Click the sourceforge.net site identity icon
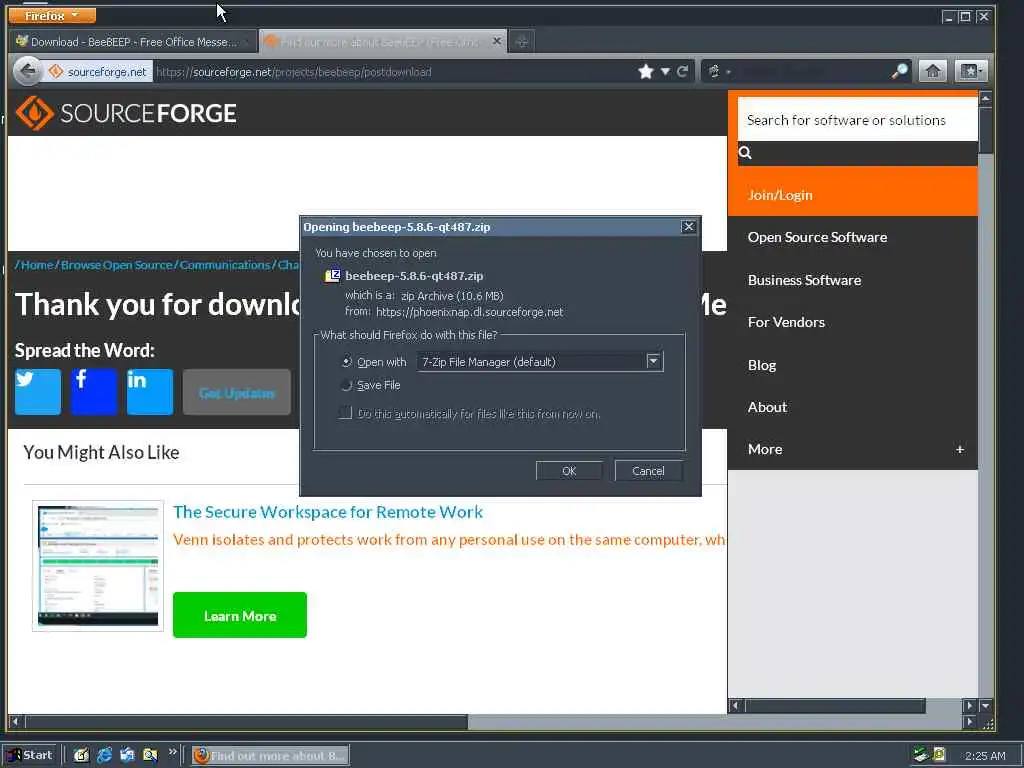 tap(98, 71)
